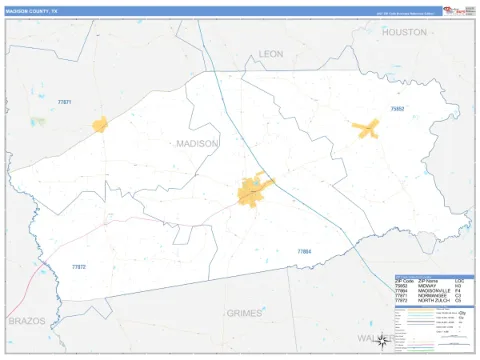
Task: Click ZIP code 77871 on the map
Action: point(64,102)
